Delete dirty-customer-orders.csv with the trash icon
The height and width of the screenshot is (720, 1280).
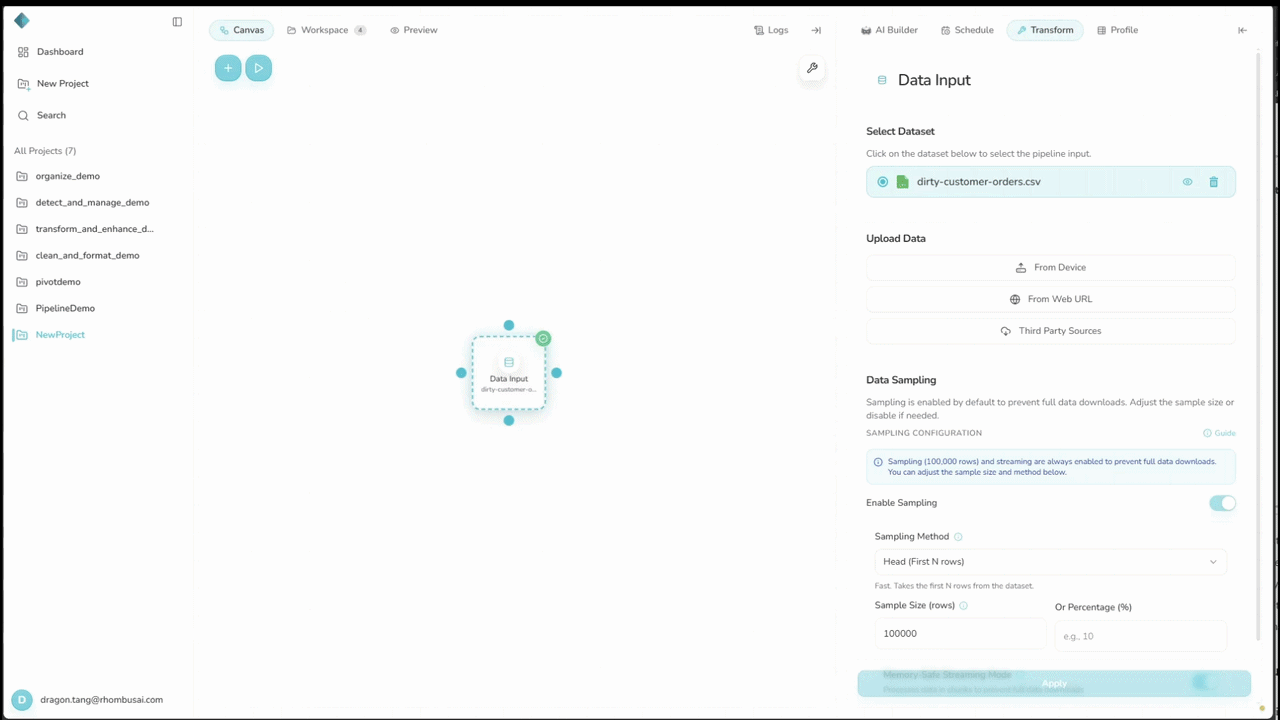pyautogui.click(x=1214, y=182)
